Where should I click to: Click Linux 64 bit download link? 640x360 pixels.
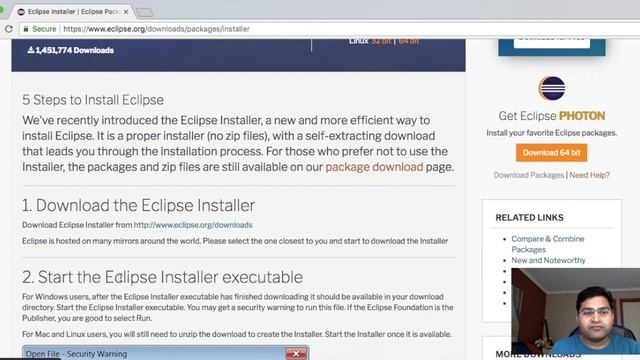(x=409, y=41)
